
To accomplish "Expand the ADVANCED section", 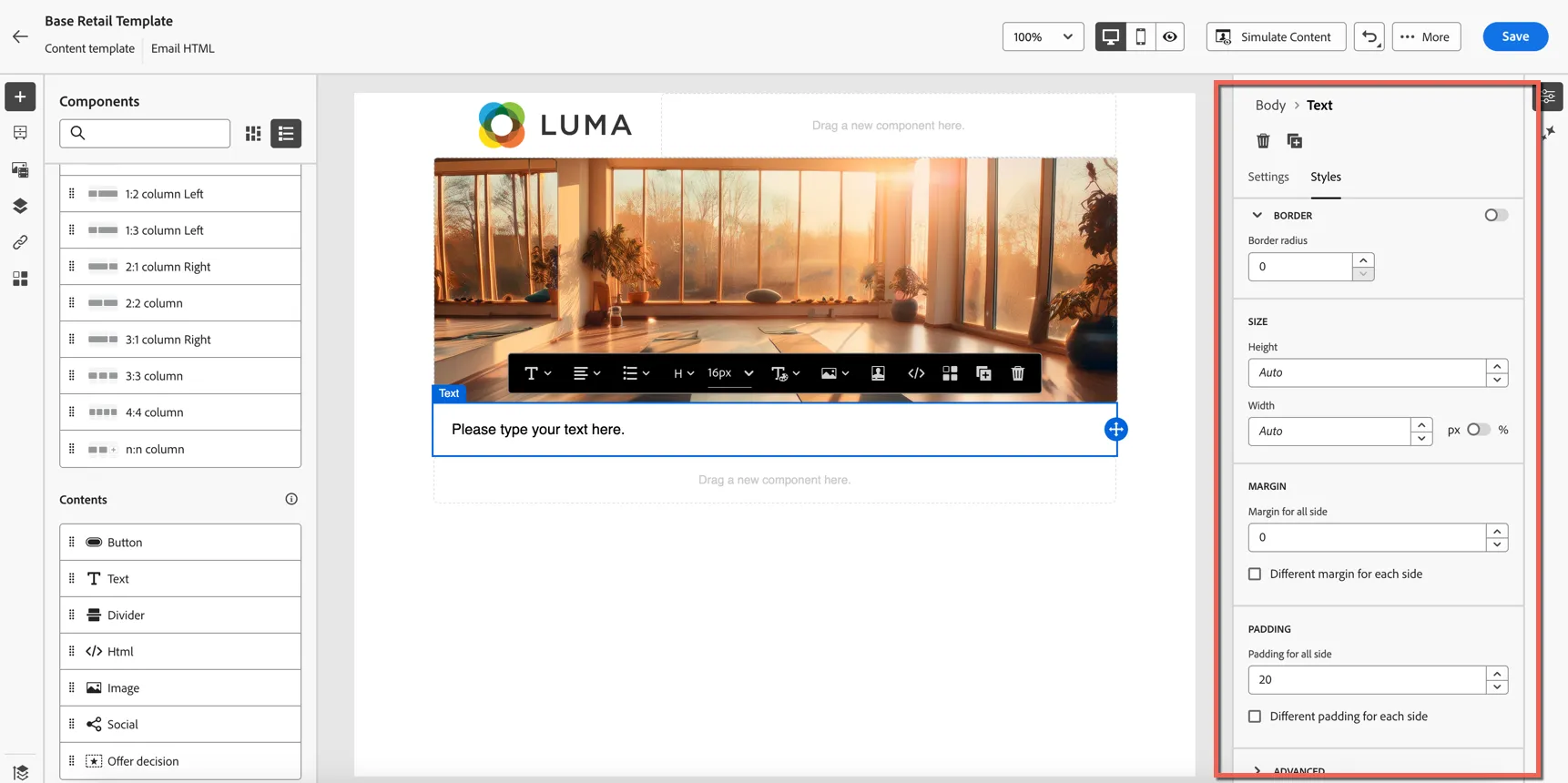I will [1257, 771].
